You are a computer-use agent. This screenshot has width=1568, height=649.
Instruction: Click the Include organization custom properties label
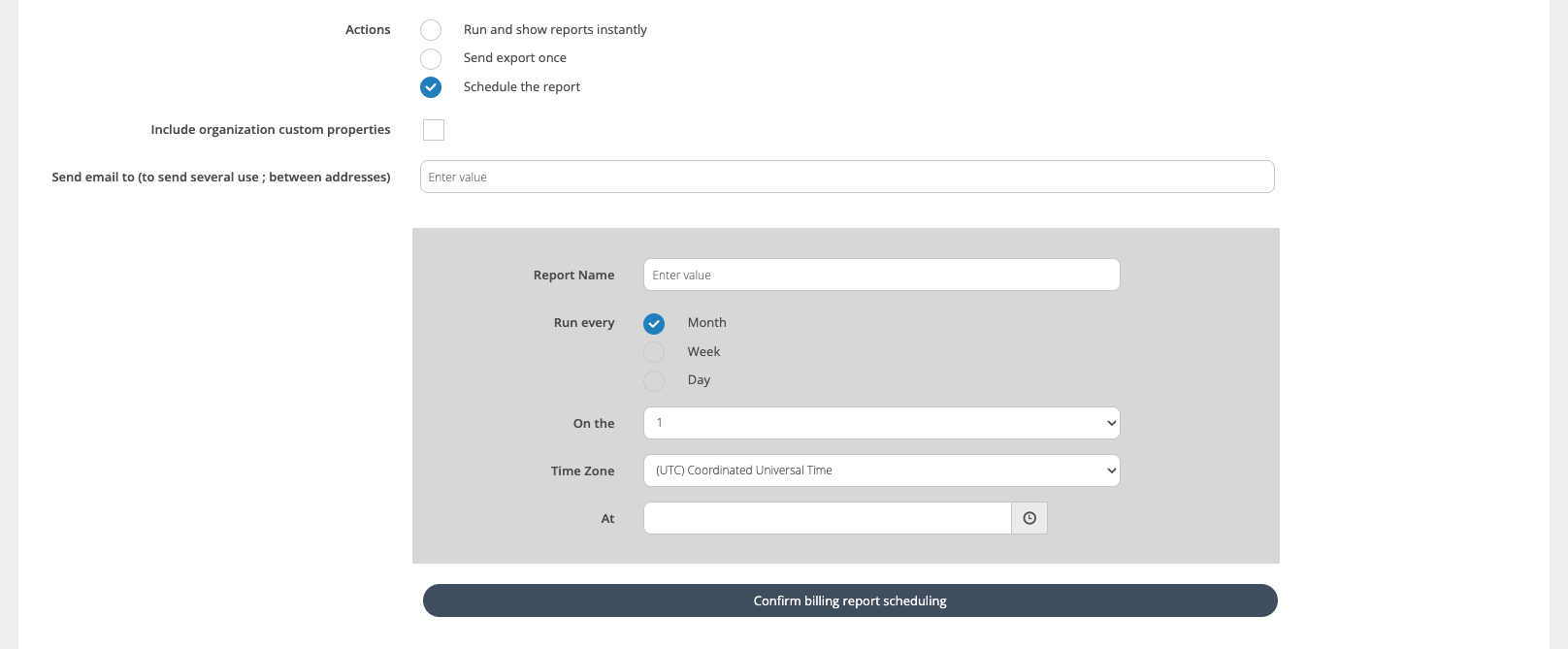[x=270, y=130]
